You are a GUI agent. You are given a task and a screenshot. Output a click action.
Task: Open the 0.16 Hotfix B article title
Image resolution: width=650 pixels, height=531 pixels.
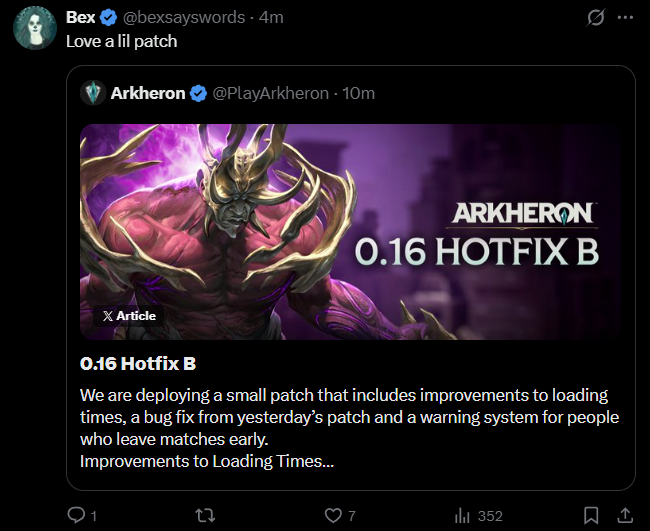point(138,364)
